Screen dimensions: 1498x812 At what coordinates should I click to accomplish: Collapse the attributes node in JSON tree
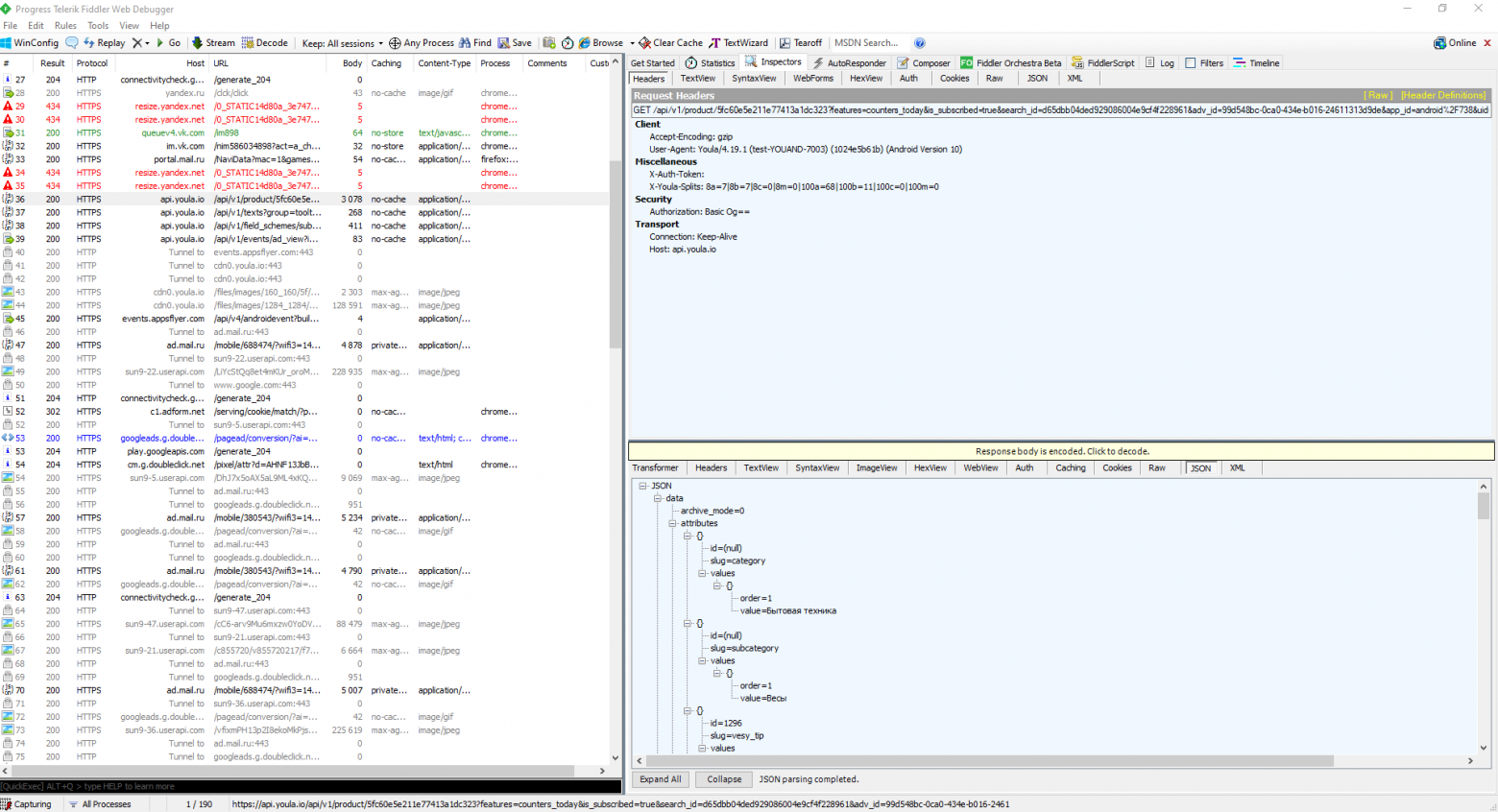click(x=672, y=523)
